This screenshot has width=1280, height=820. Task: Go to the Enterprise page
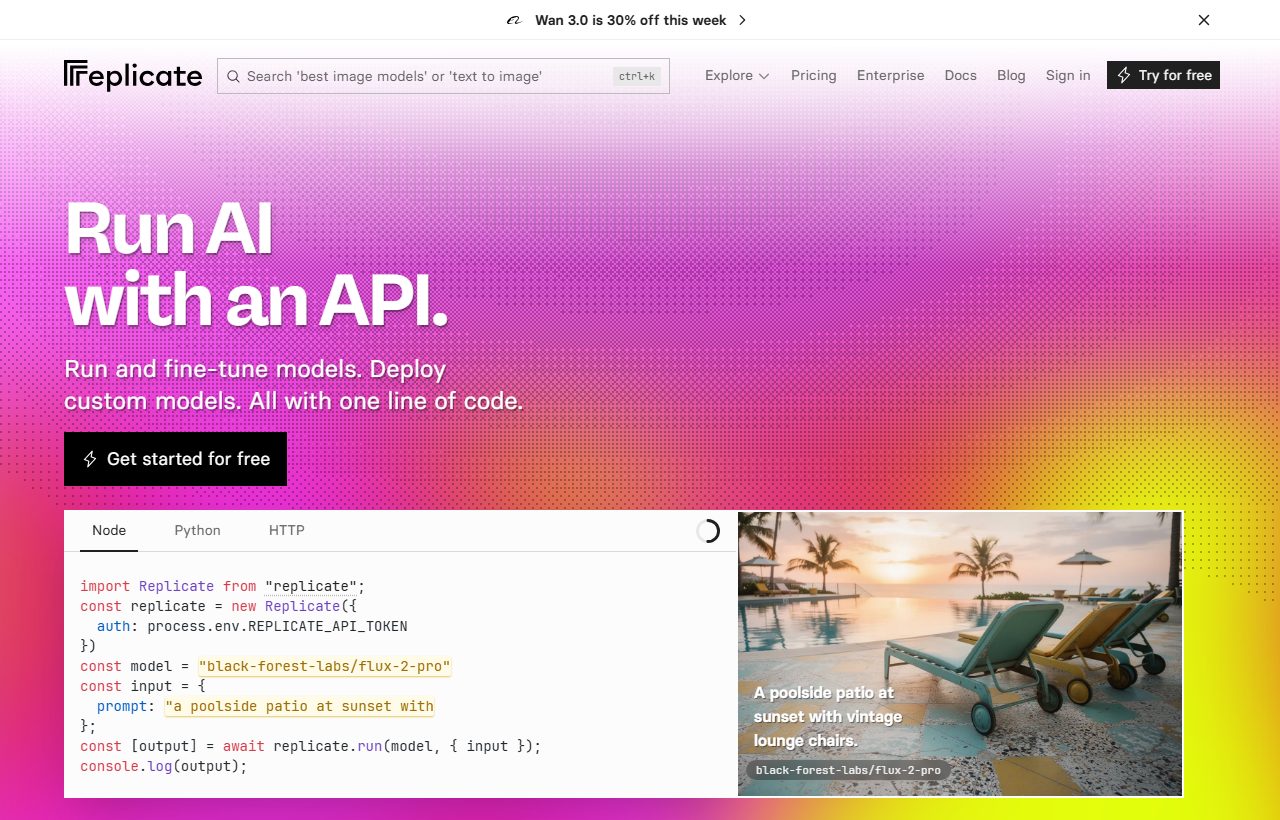[890, 75]
